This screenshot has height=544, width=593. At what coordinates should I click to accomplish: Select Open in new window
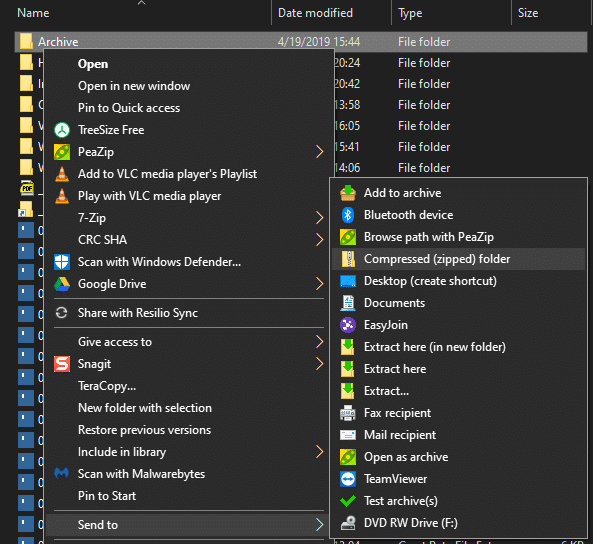point(134,86)
